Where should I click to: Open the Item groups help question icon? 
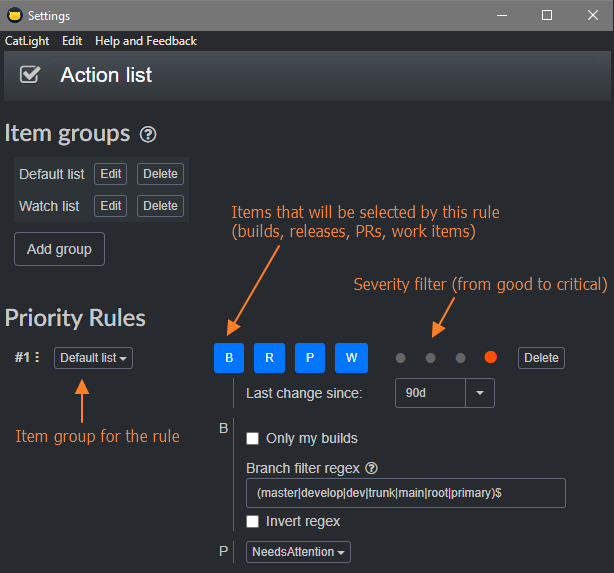point(148,135)
